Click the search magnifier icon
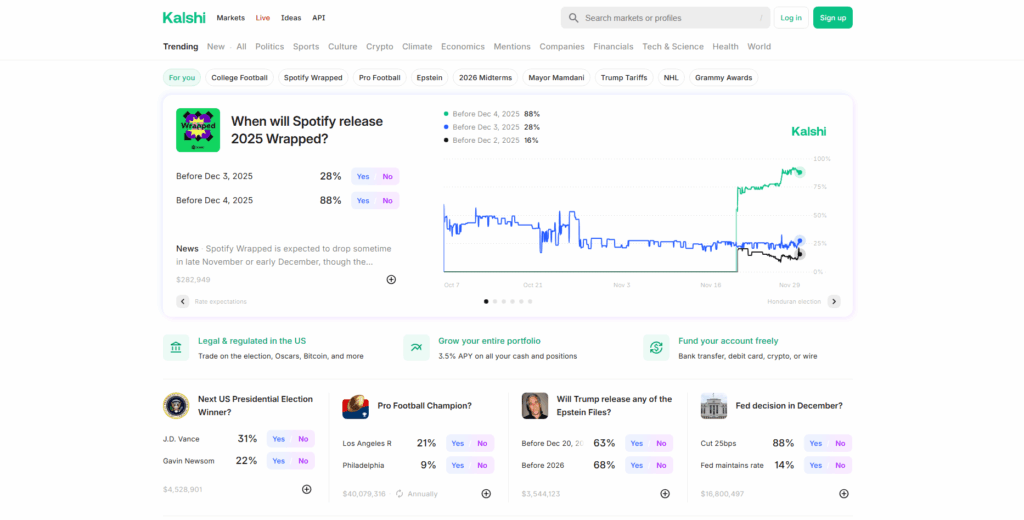Viewport: 1024px width, 520px height. click(x=573, y=18)
